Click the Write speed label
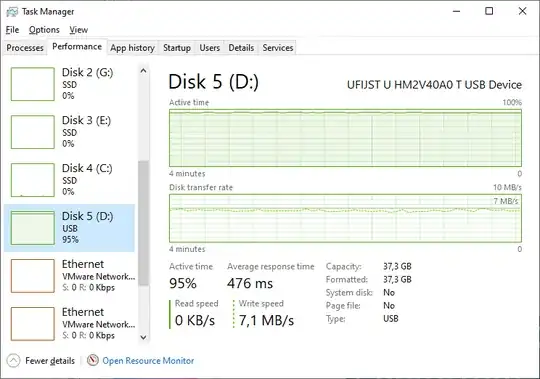540x379 pixels. pos(261,304)
